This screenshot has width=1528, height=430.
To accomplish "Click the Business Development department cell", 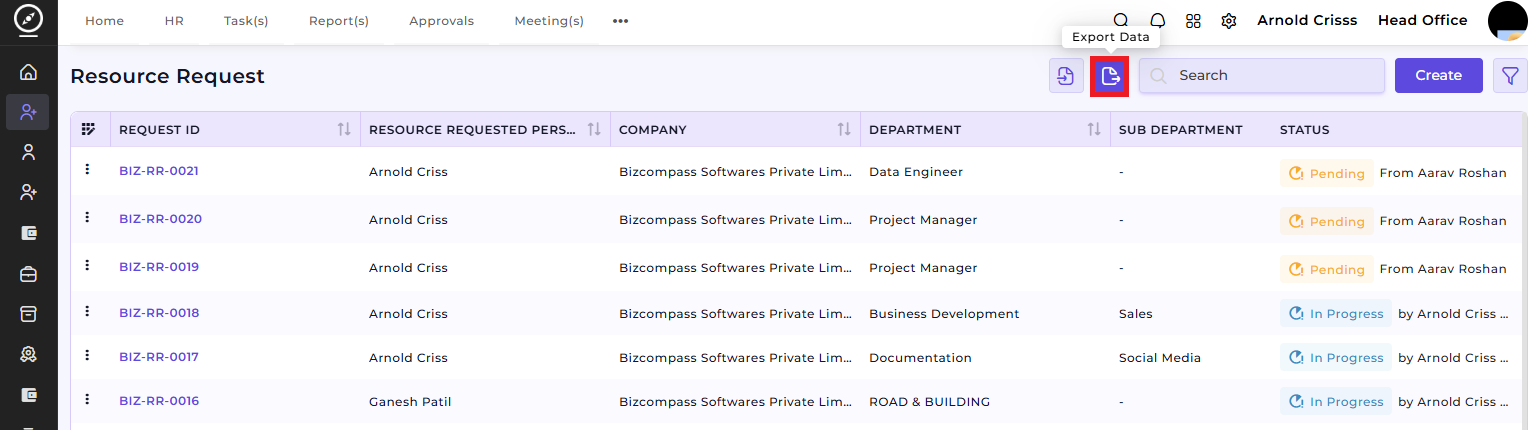I will pyautogui.click(x=944, y=314).
